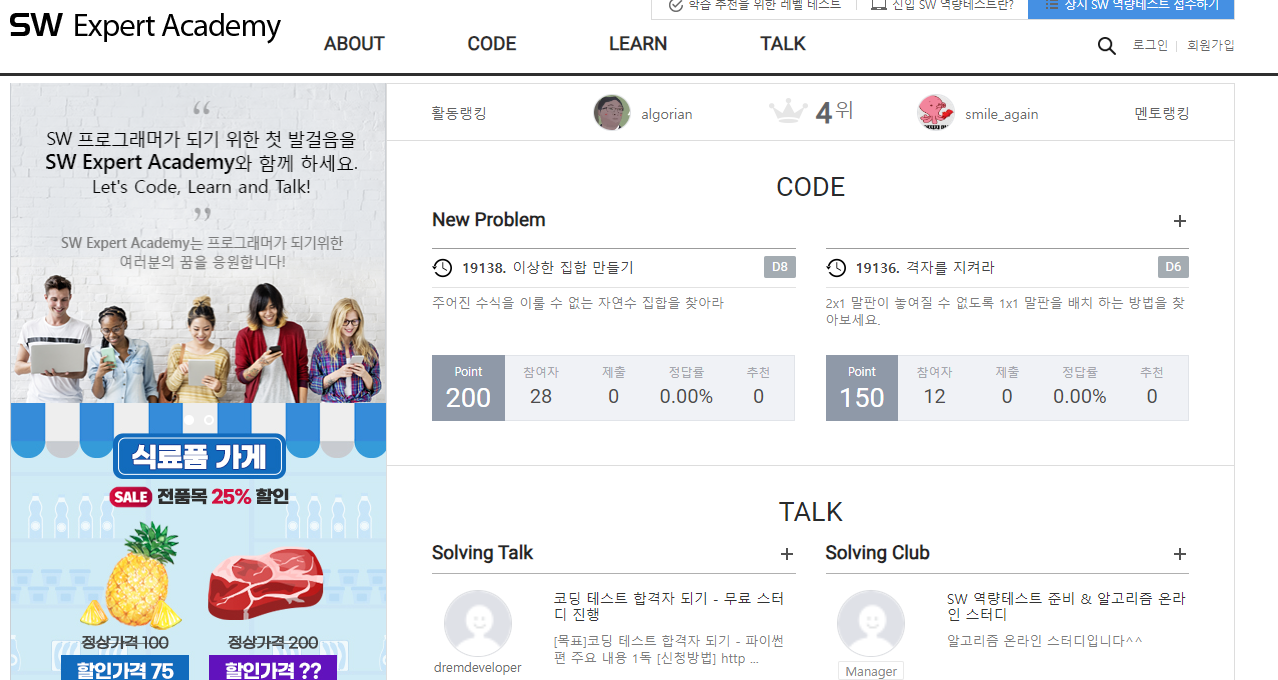Click the meat image in the banner

point(265,585)
